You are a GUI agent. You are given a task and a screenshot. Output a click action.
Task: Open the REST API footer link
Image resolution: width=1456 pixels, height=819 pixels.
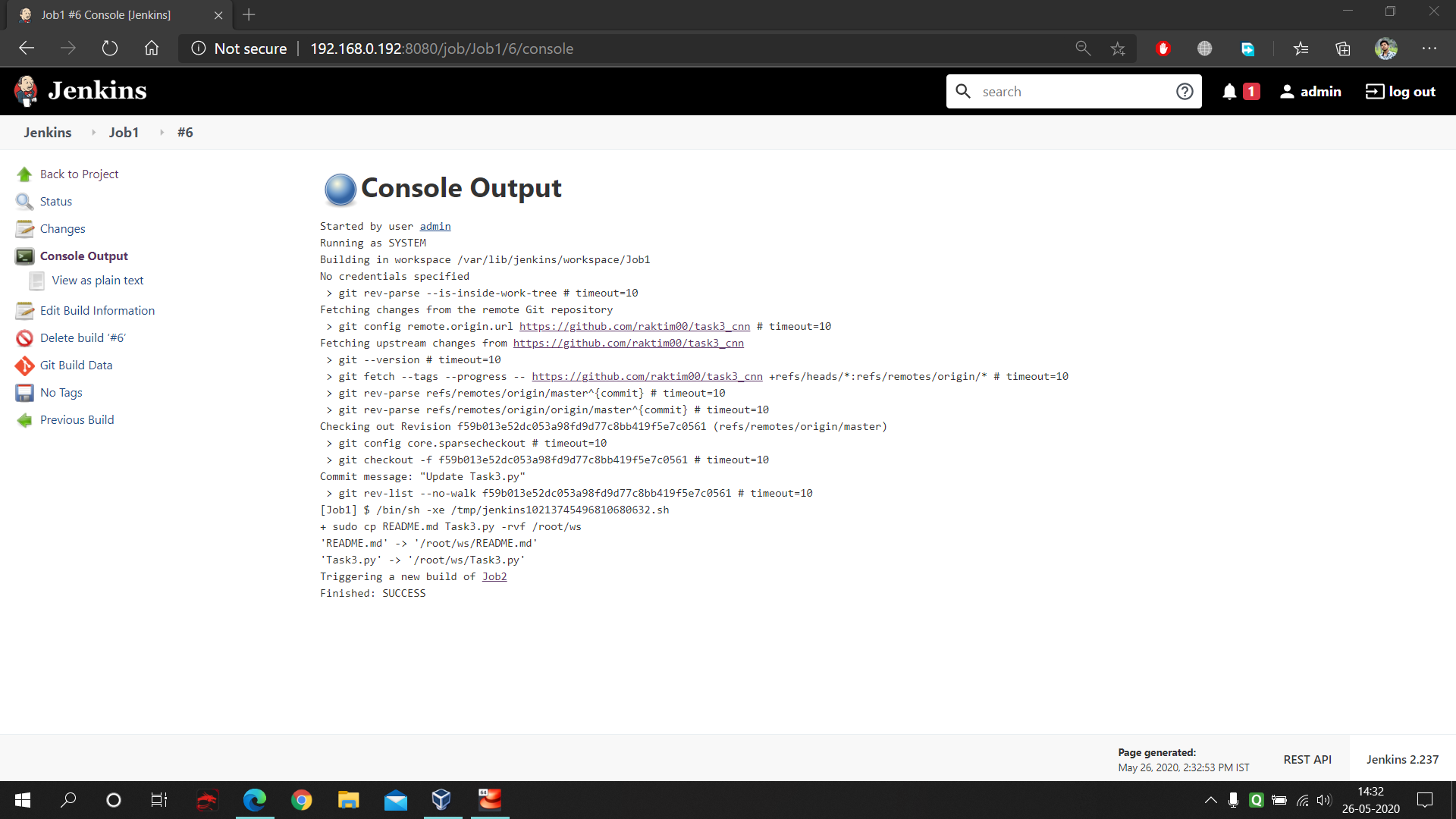(1307, 760)
